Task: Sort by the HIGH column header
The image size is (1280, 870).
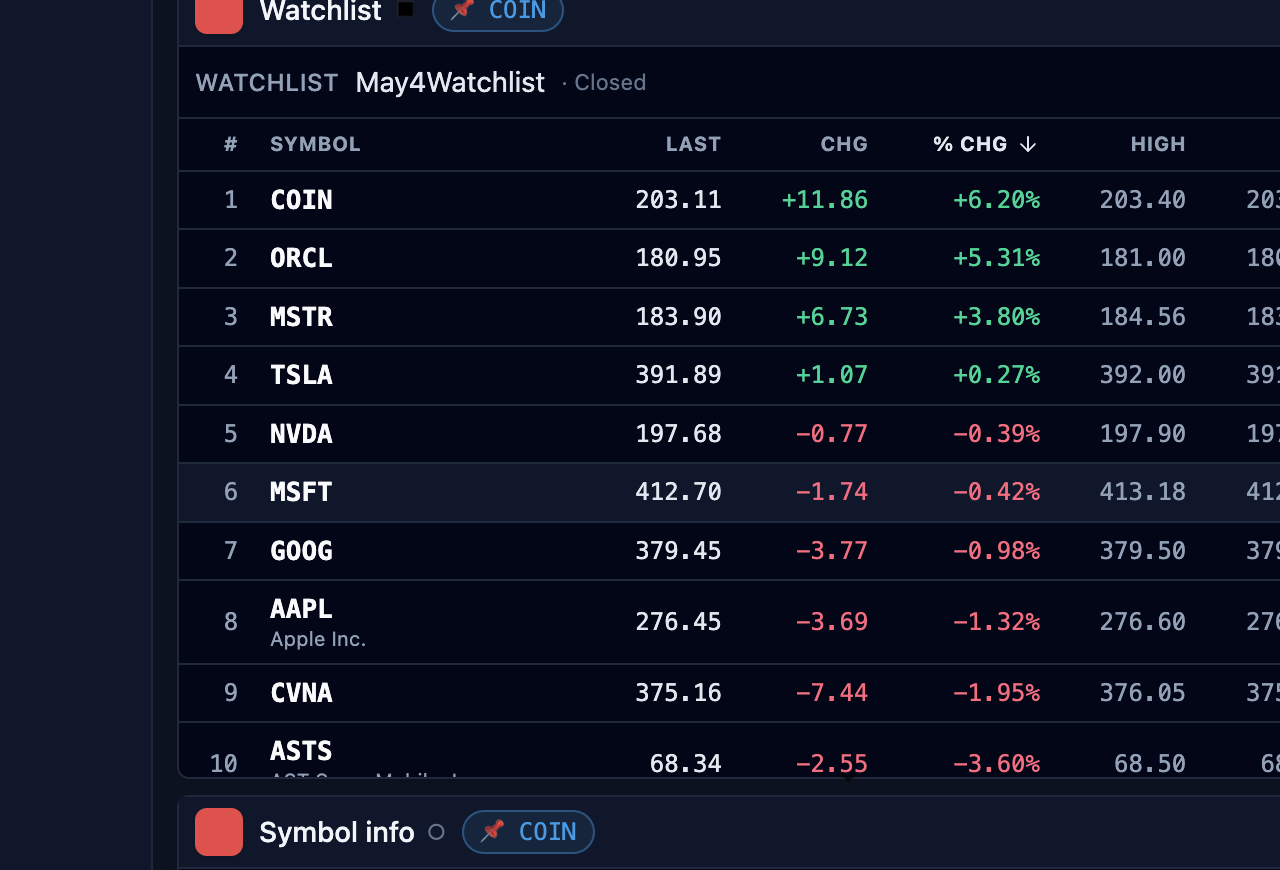Action: 1158,144
